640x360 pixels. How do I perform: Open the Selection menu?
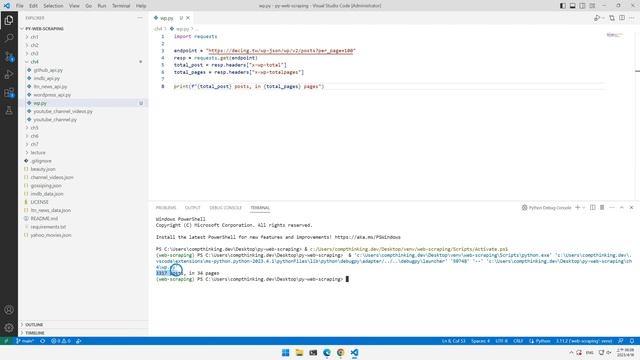[53, 6]
